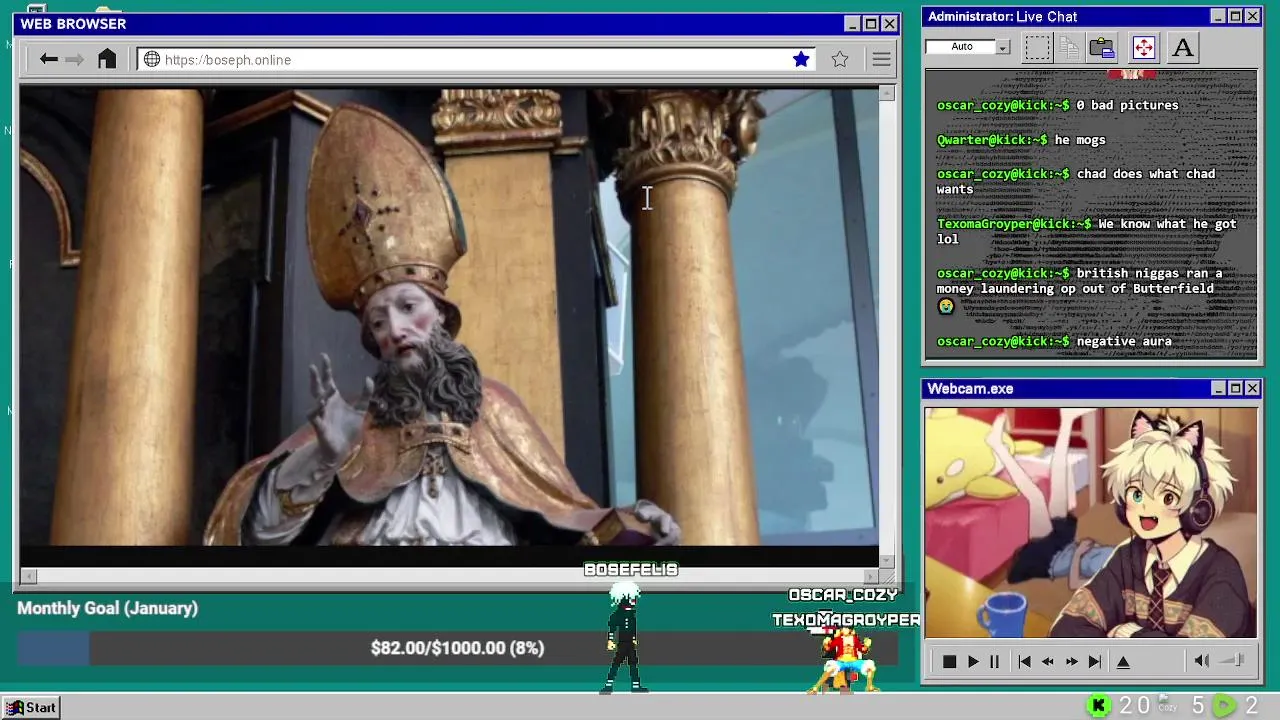Image resolution: width=1280 pixels, height=720 pixels.
Task: Close the Webcam.exe window
Action: point(1252,389)
